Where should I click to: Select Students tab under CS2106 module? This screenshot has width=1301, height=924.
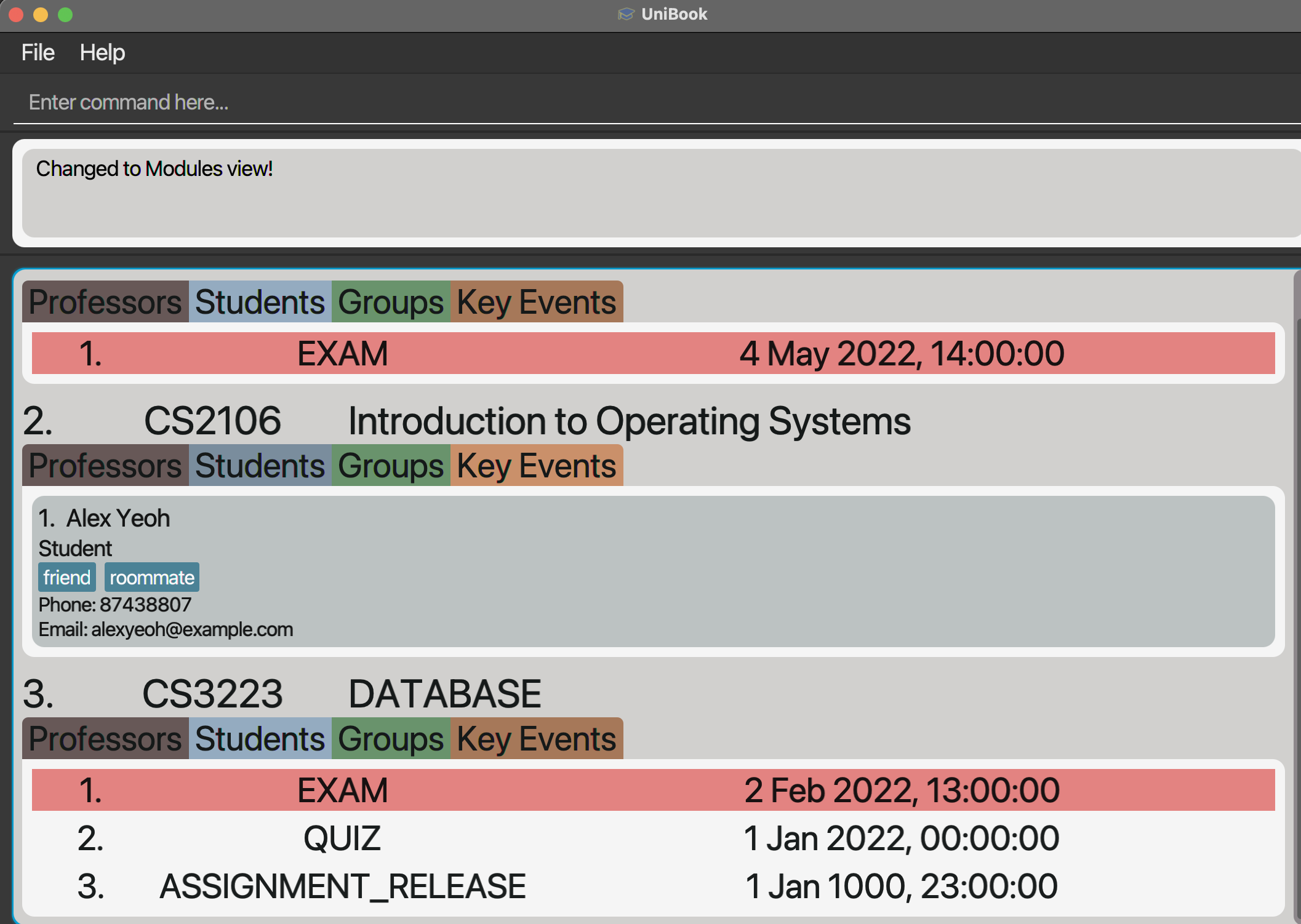[x=260, y=466]
